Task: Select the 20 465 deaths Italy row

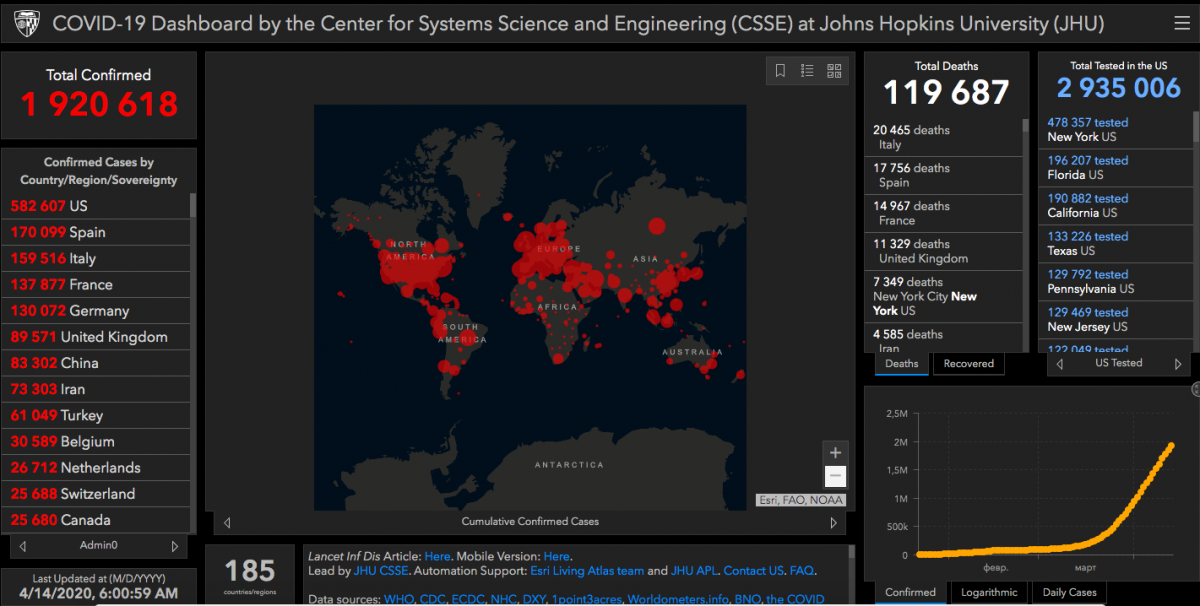Action: tap(943, 137)
